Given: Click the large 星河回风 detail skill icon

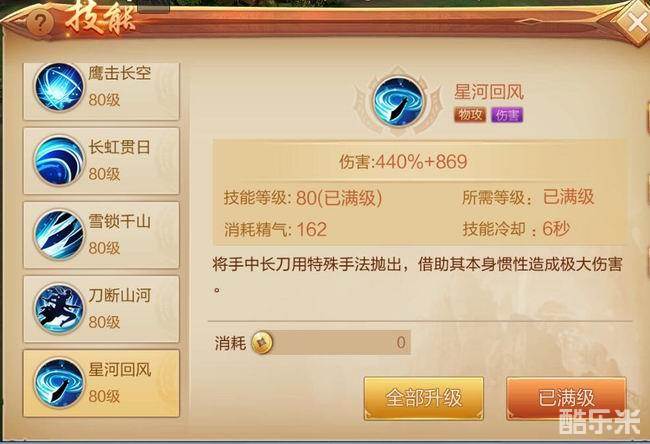Looking at the screenshot, I should point(398,101).
